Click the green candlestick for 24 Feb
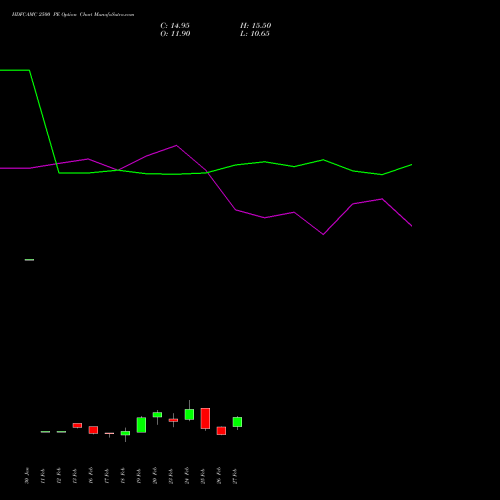The width and height of the screenshot is (500, 500). click(189, 414)
